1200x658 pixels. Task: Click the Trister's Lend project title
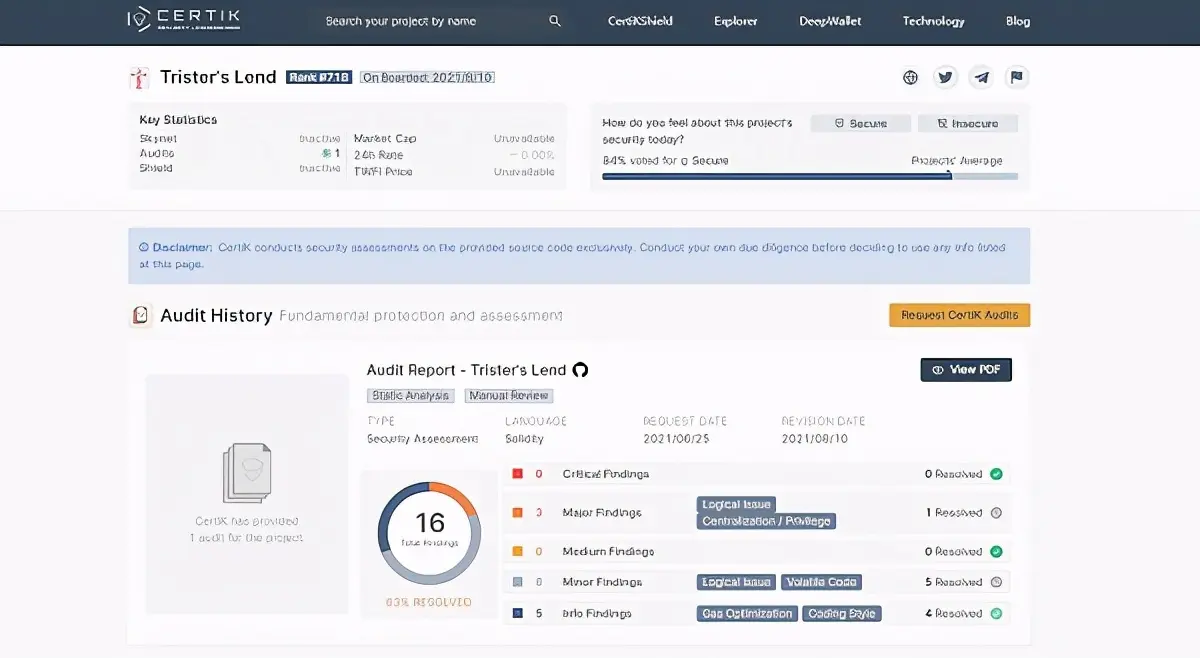218,77
